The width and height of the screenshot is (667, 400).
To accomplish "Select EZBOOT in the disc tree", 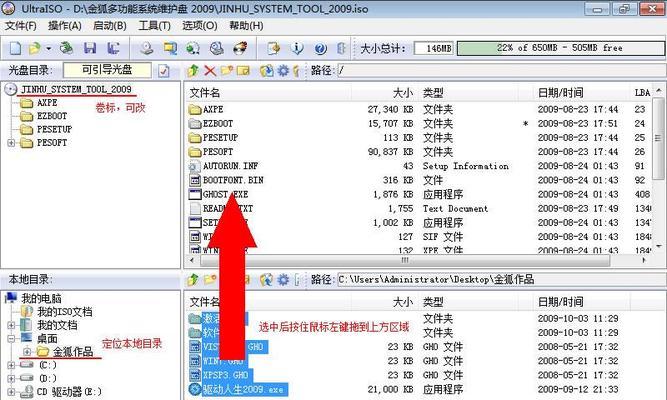I will click(x=52, y=116).
